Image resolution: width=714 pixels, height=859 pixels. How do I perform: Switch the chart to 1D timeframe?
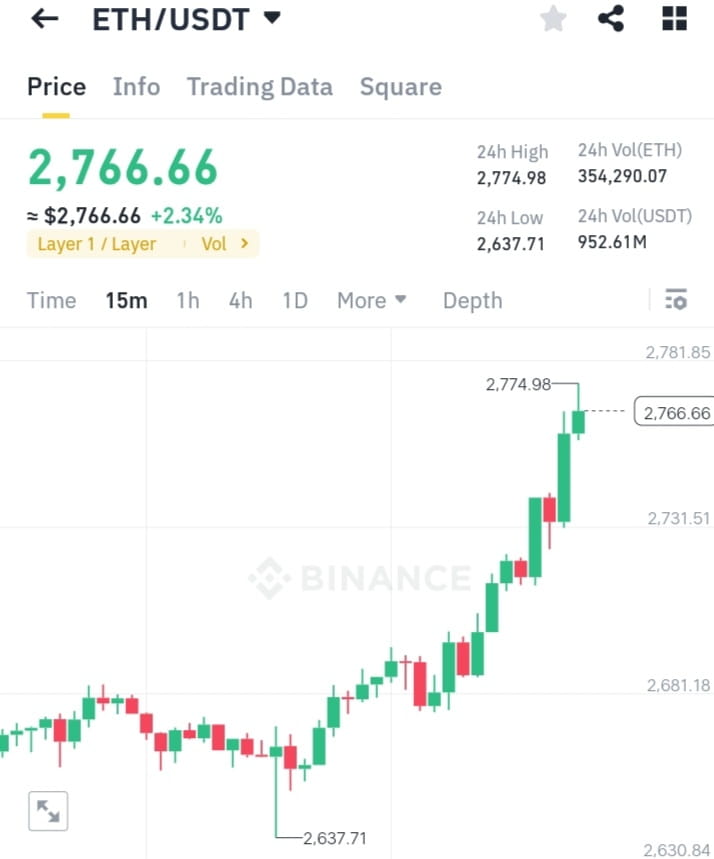pos(294,300)
